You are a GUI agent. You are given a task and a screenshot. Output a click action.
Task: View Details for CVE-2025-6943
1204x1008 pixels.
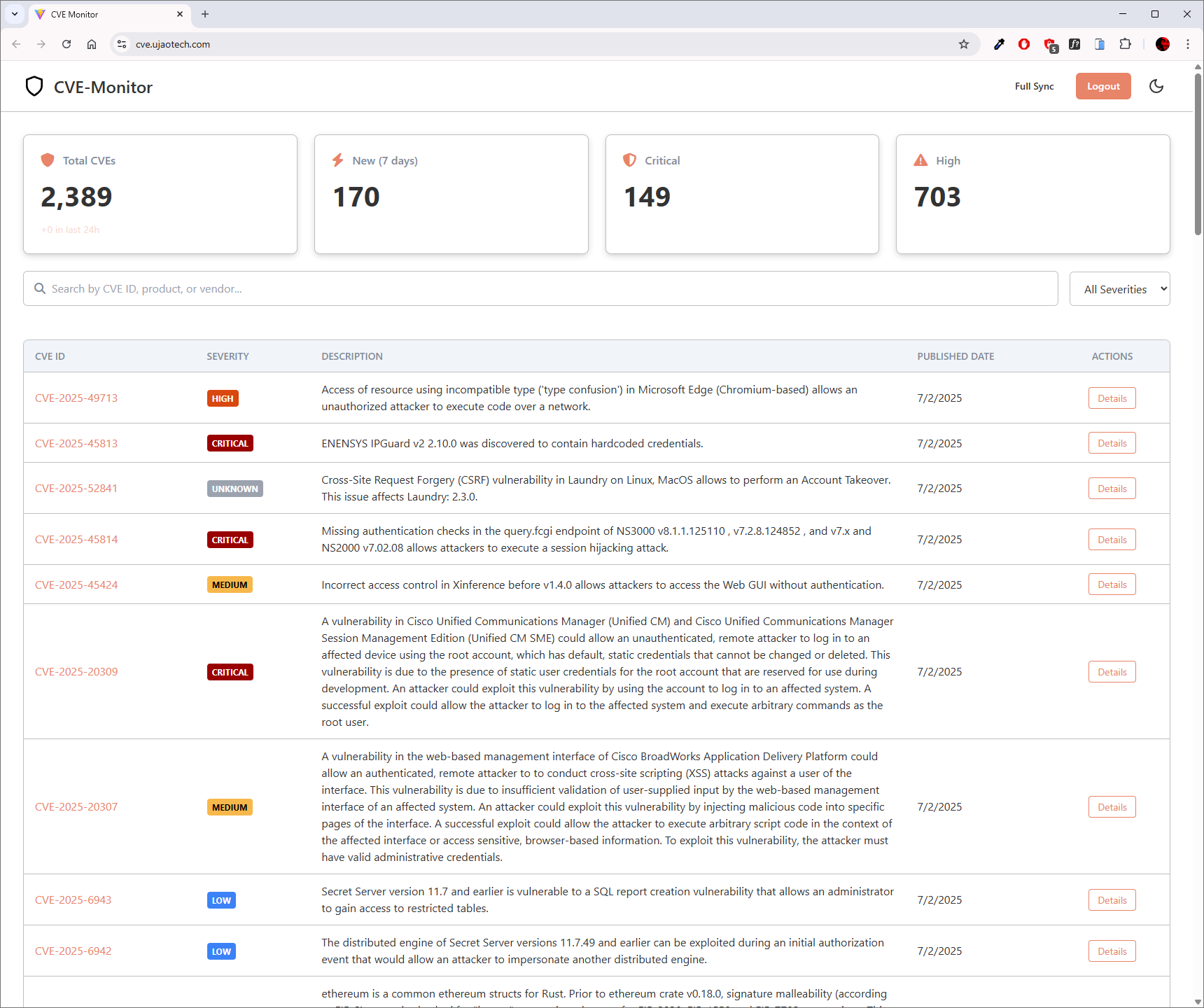pyautogui.click(x=1112, y=899)
